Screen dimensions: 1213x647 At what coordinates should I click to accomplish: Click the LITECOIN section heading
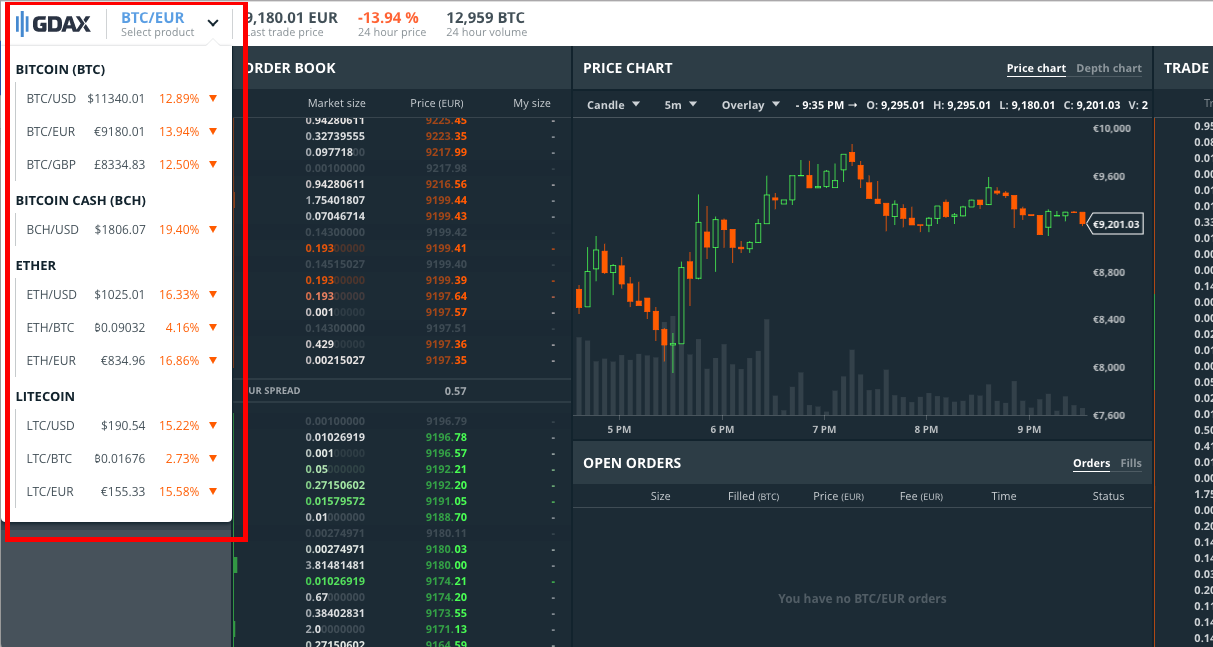coord(45,397)
